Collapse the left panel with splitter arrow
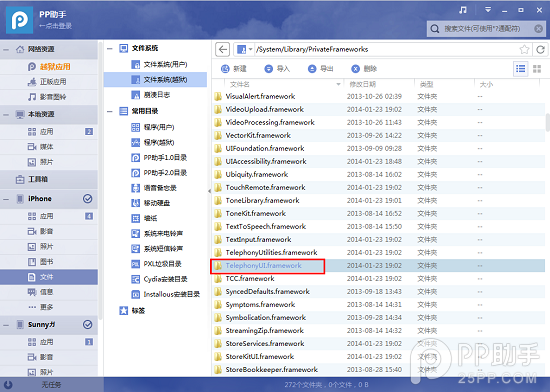This screenshot has height=392, width=550. click(209, 191)
